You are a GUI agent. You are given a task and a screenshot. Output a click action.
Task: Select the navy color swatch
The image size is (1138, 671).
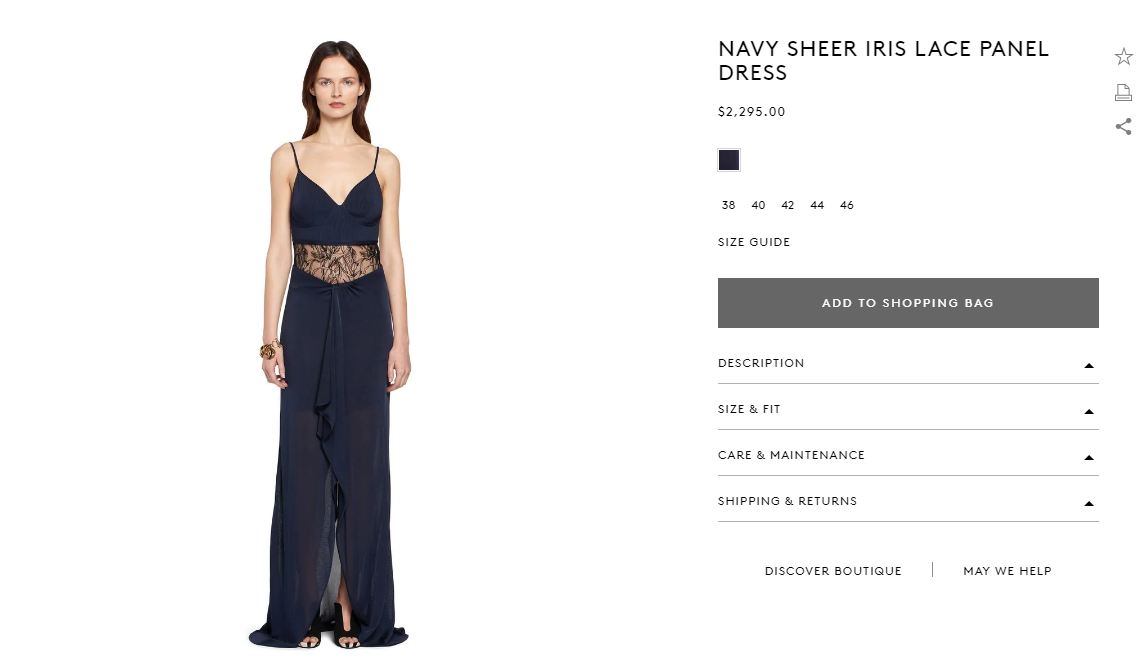pos(729,160)
